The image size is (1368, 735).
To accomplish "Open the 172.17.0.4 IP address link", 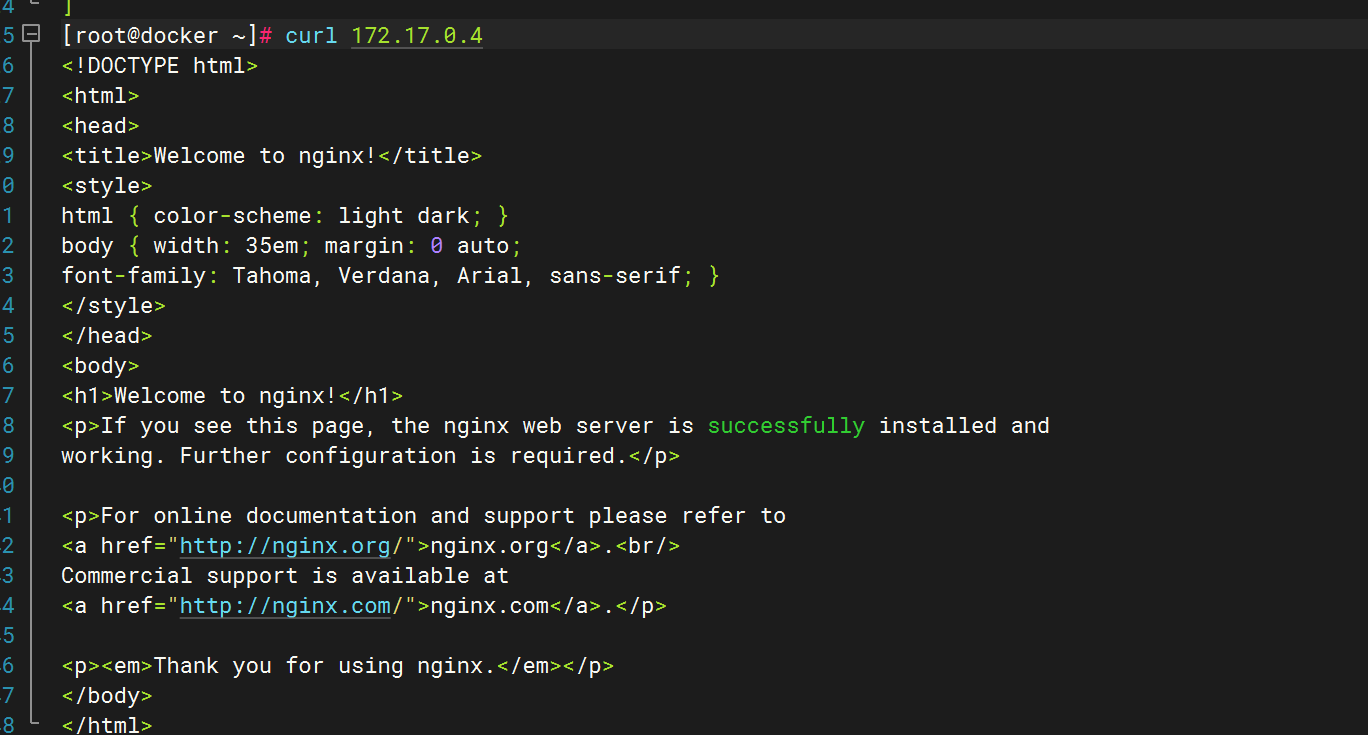I will pos(417,36).
